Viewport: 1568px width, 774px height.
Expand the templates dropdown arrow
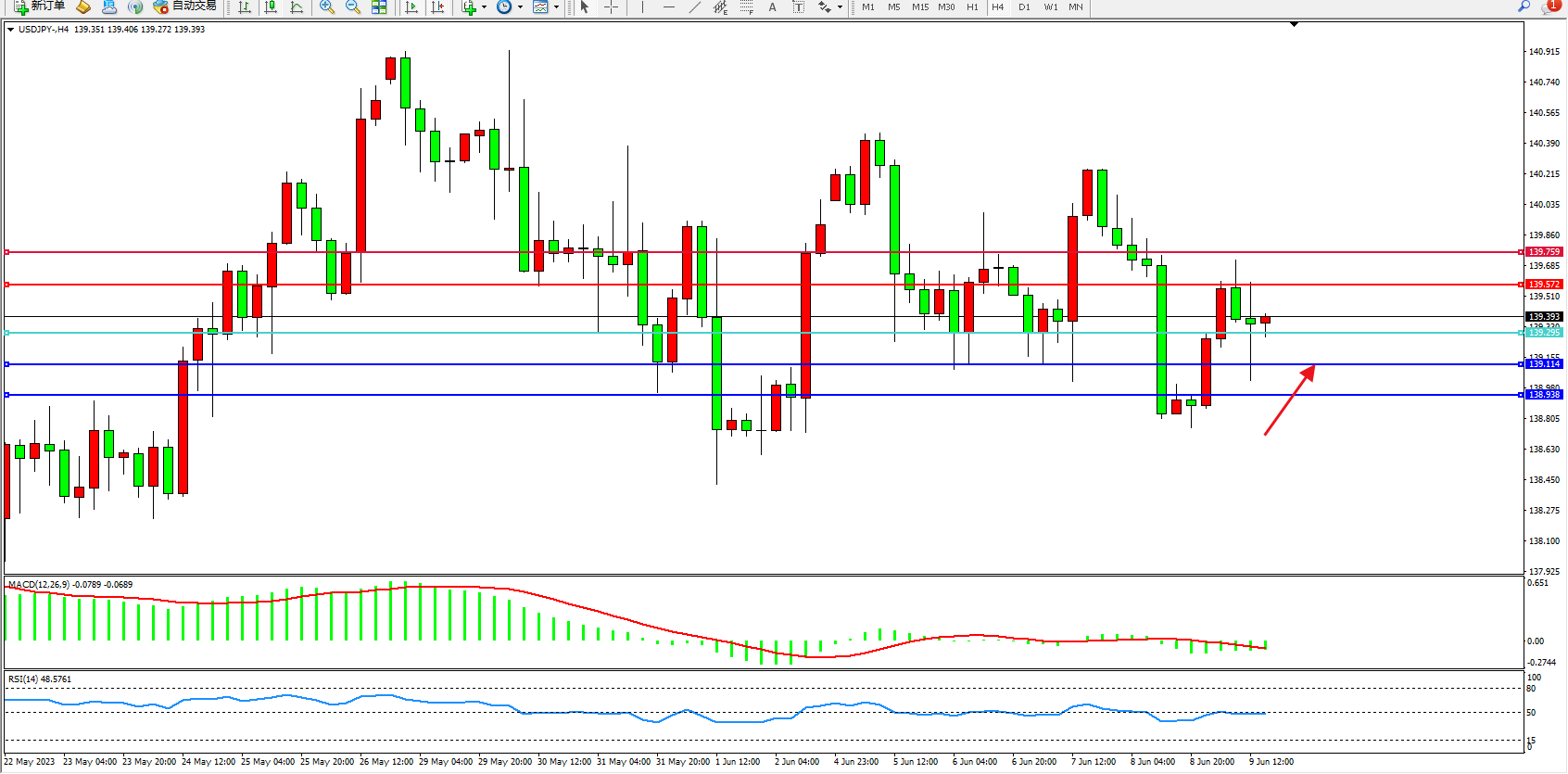[x=556, y=6]
